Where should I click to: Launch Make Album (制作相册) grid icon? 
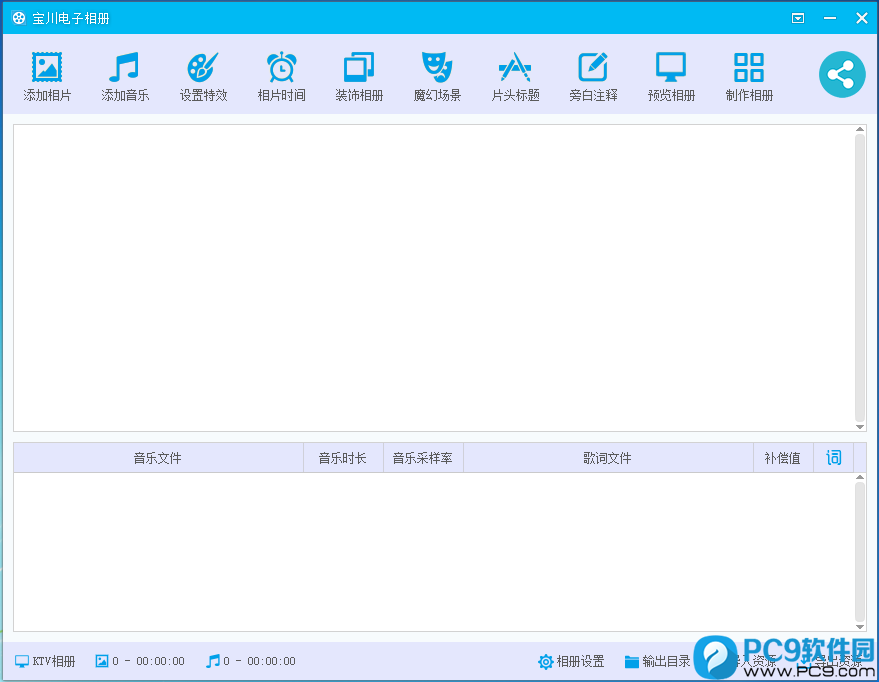coord(749,68)
